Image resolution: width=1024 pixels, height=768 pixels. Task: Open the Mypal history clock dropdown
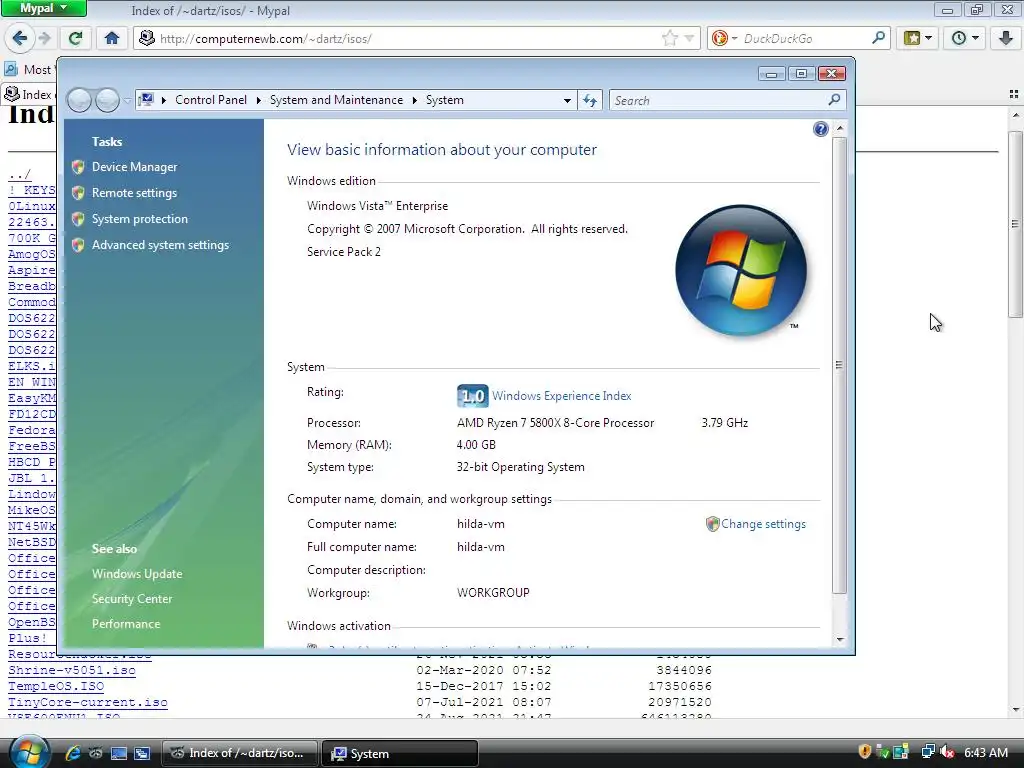point(965,39)
